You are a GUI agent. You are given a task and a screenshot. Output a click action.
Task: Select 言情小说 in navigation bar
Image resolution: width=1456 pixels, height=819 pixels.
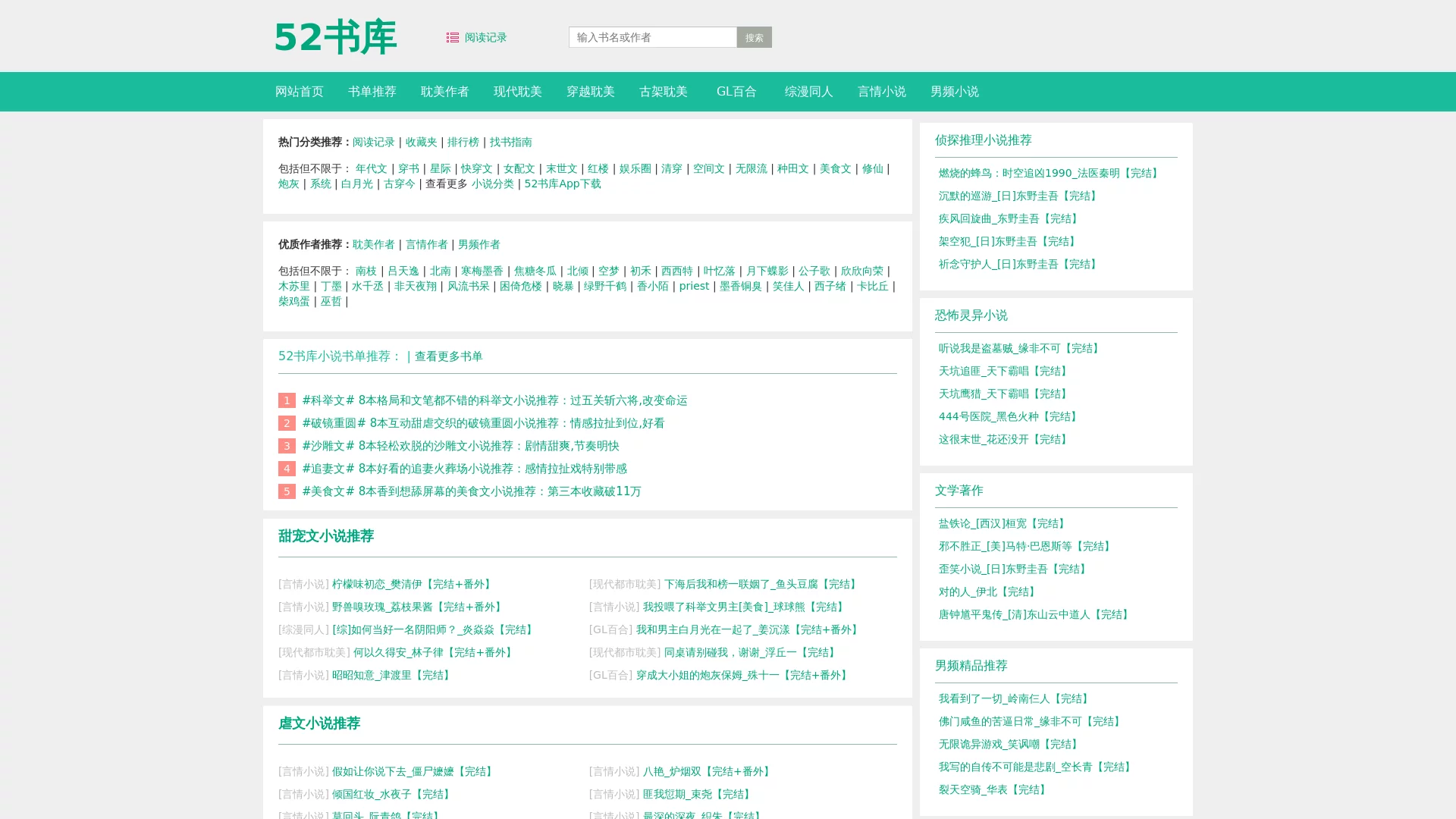click(882, 92)
